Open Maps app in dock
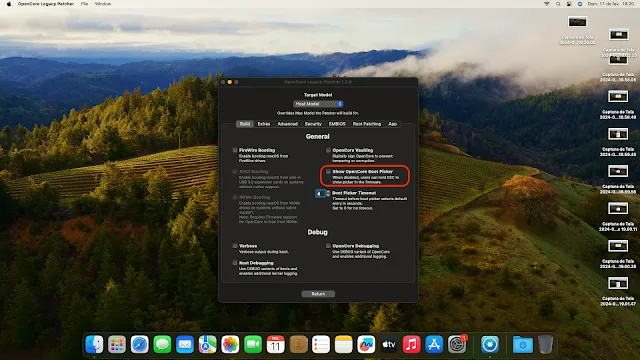Viewport: 640px width, 360px height. pyautogui.click(x=208, y=344)
